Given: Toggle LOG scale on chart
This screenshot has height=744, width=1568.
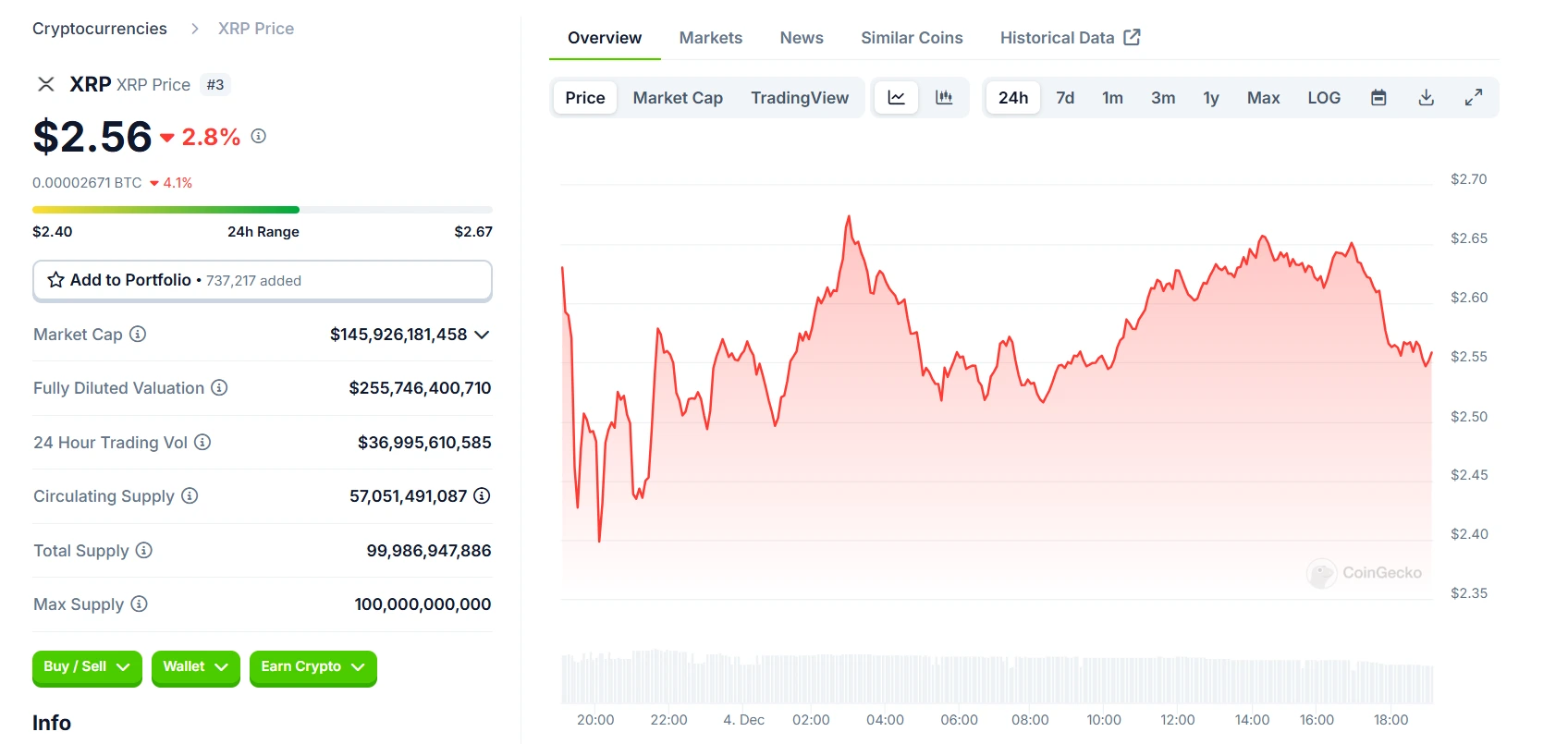Looking at the screenshot, I should pyautogui.click(x=1324, y=97).
